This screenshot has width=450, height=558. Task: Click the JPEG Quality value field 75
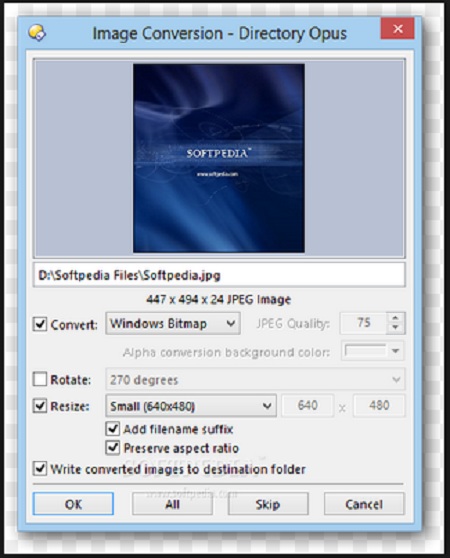pyautogui.click(x=364, y=323)
